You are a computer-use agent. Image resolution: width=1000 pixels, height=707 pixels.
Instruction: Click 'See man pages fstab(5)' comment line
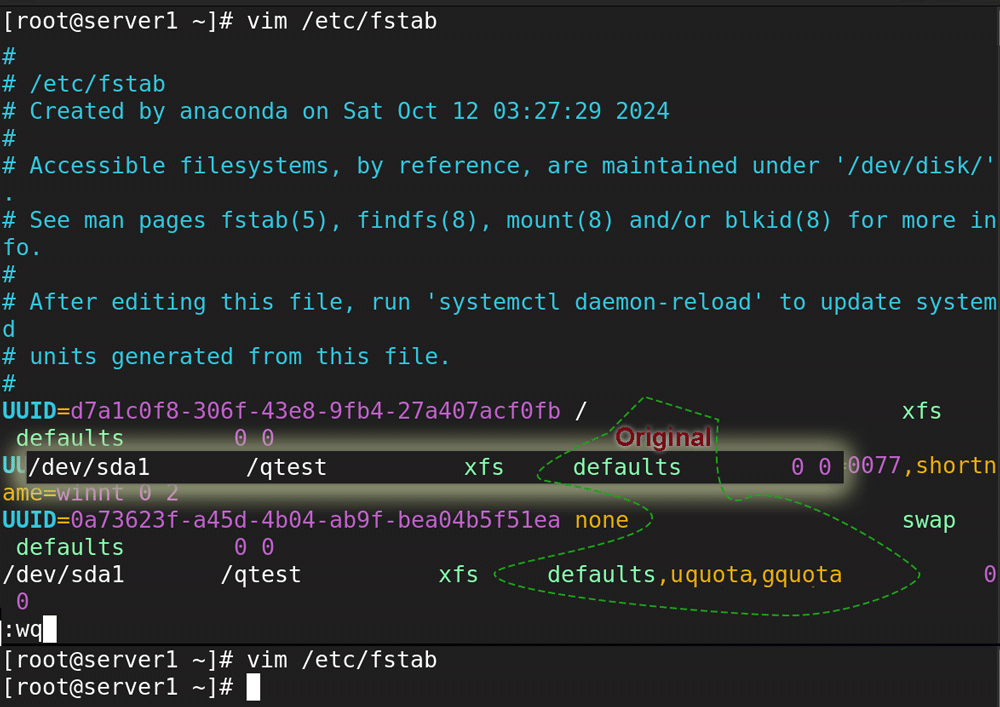tap(499, 221)
